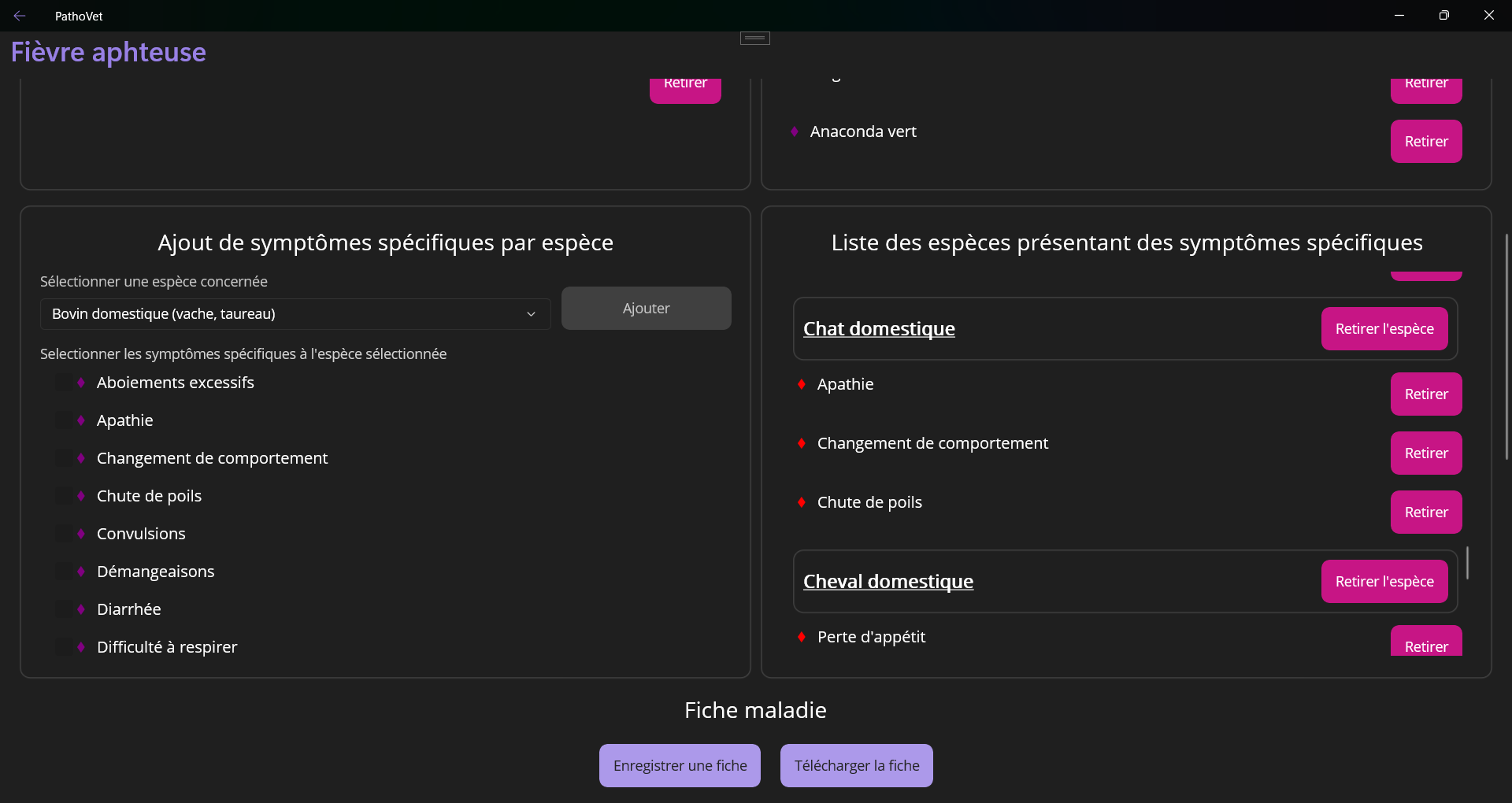
Task: Toggle the Difficulté à respirer checkbox
Action: (x=63, y=647)
